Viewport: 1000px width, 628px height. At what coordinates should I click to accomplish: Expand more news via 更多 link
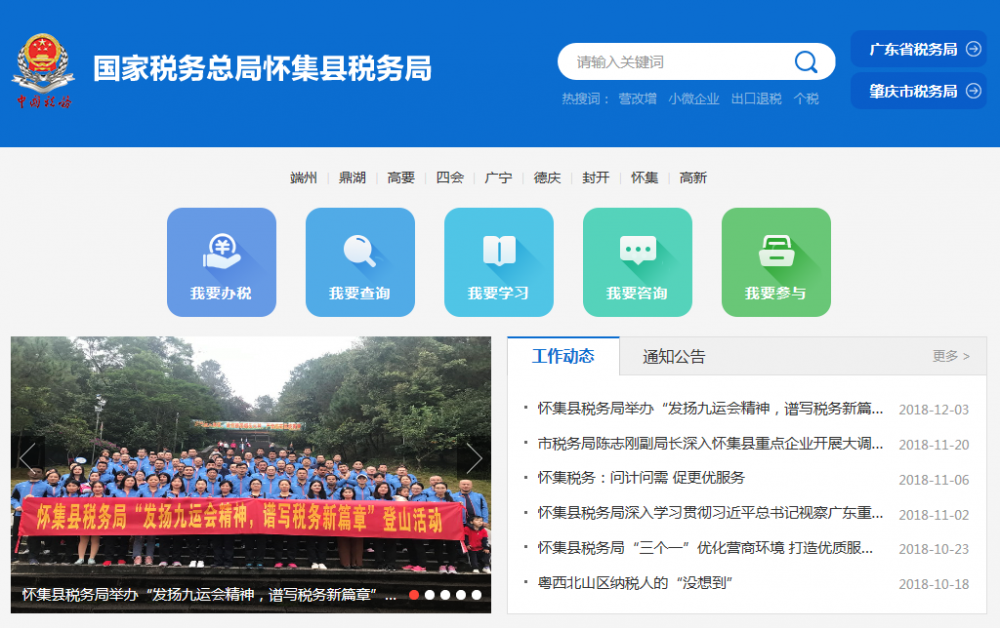[948, 356]
